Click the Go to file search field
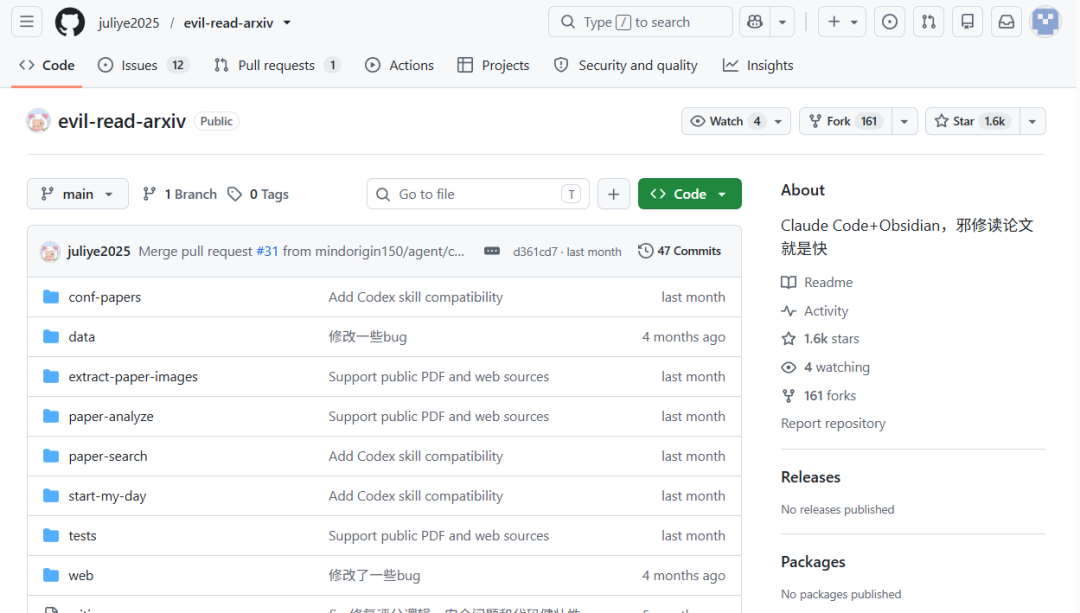 coord(478,194)
